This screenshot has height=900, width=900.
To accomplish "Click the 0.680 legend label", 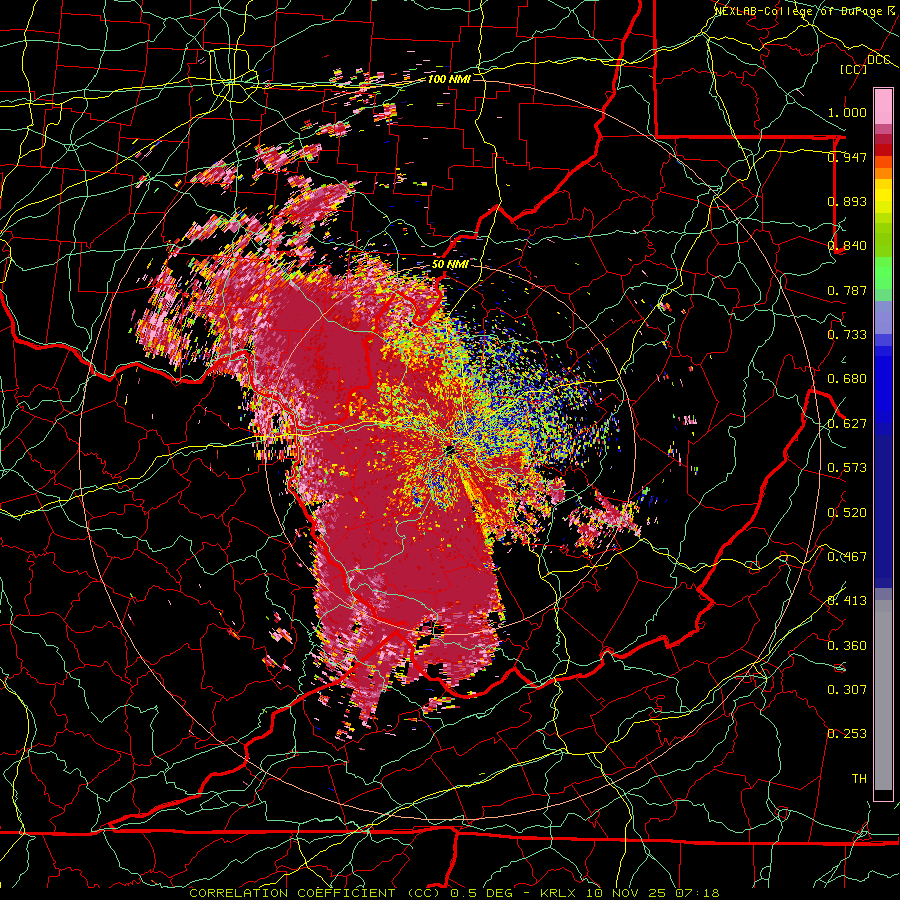I will pos(847,379).
